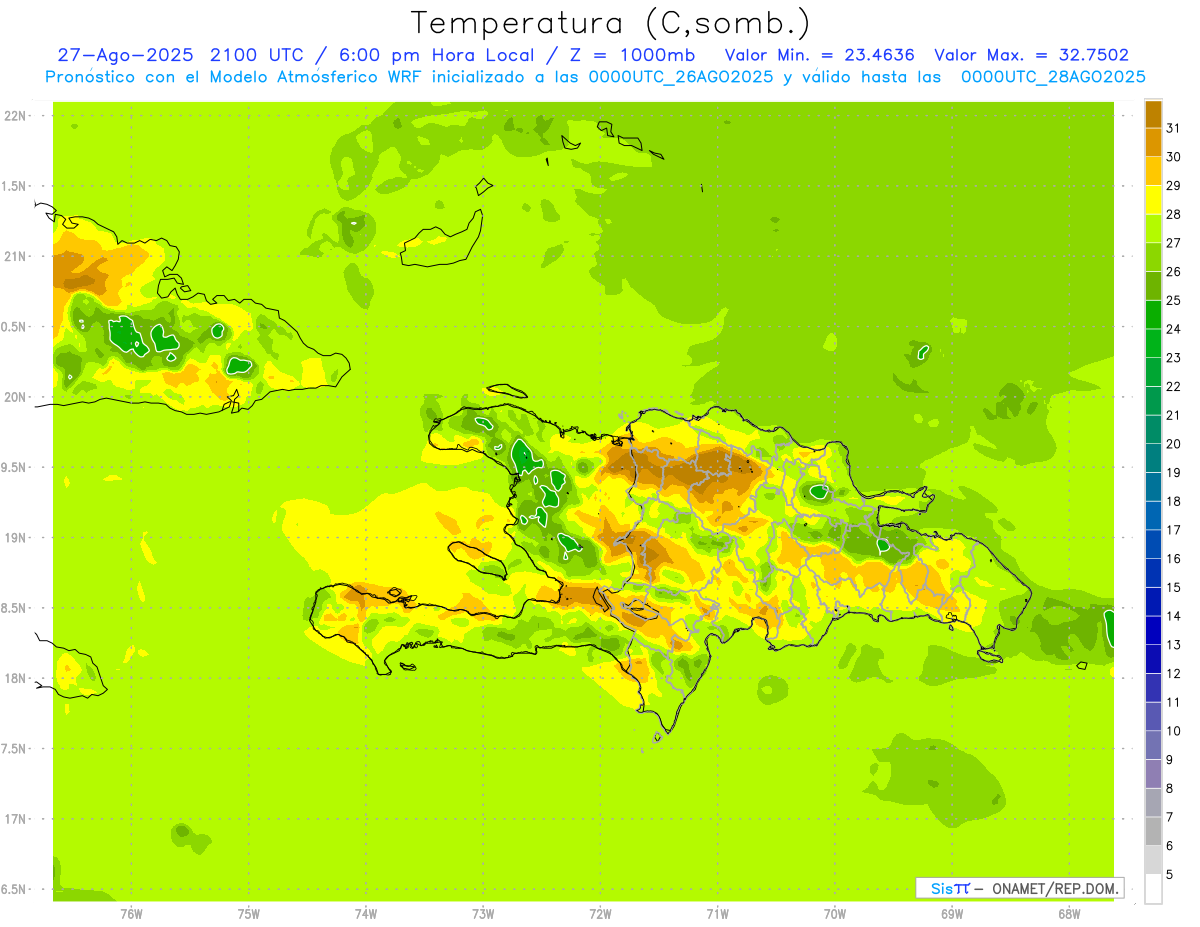Image resolution: width=1200 pixels, height=927 pixels.
Task: Click the "SisTT - ONAMET/REP.DOM." credit label
Action: coord(1019,888)
